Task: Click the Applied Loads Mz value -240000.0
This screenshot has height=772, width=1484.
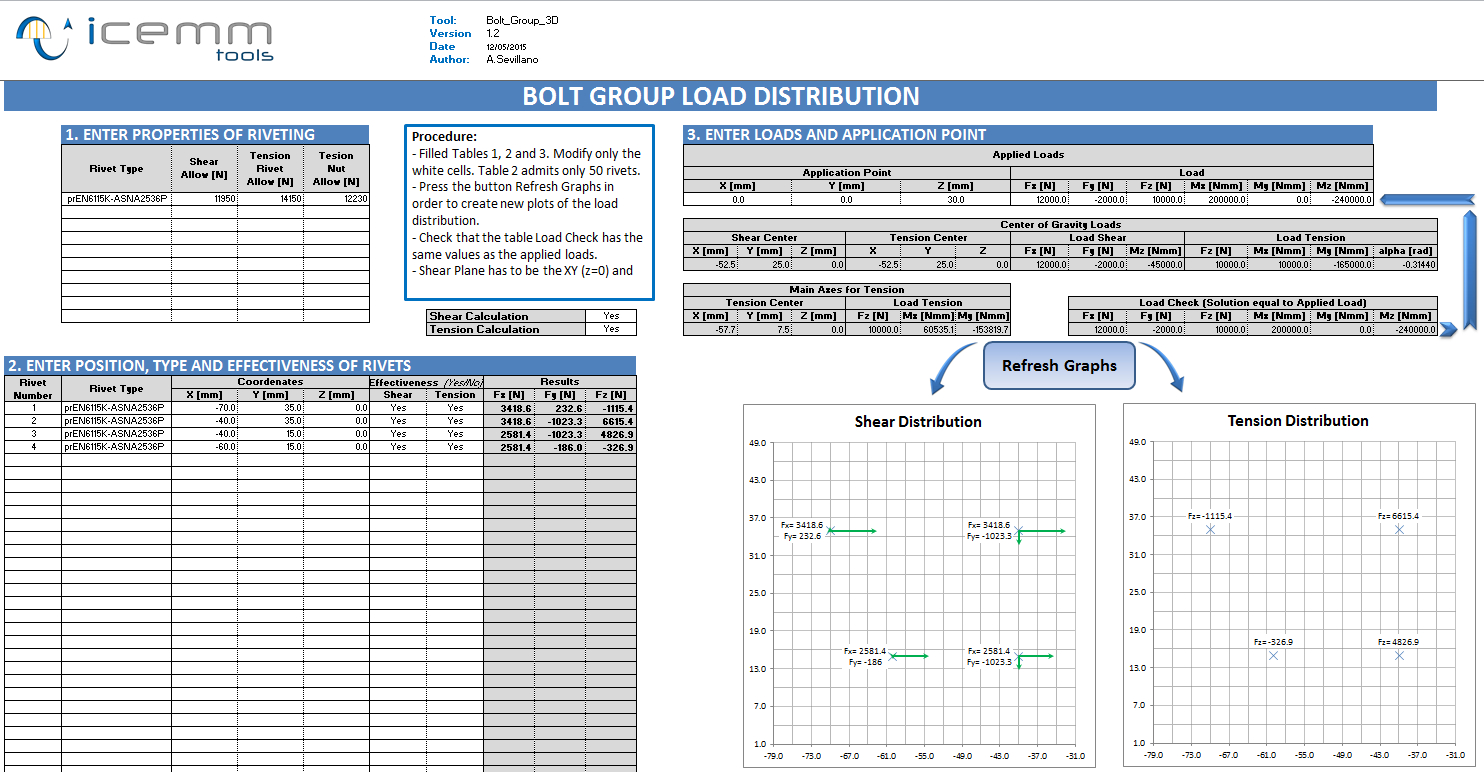Action: 1342,199
